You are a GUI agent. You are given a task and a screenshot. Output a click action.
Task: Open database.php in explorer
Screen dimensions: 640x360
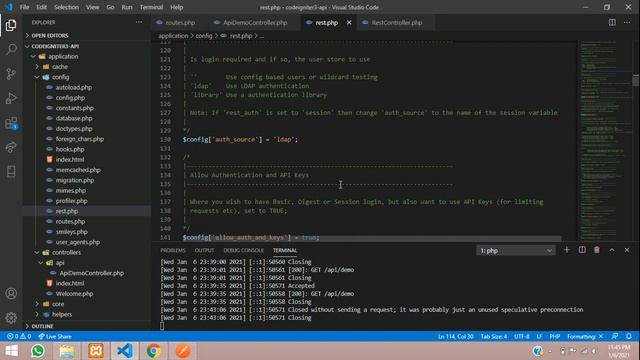pyautogui.click(x=74, y=118)
